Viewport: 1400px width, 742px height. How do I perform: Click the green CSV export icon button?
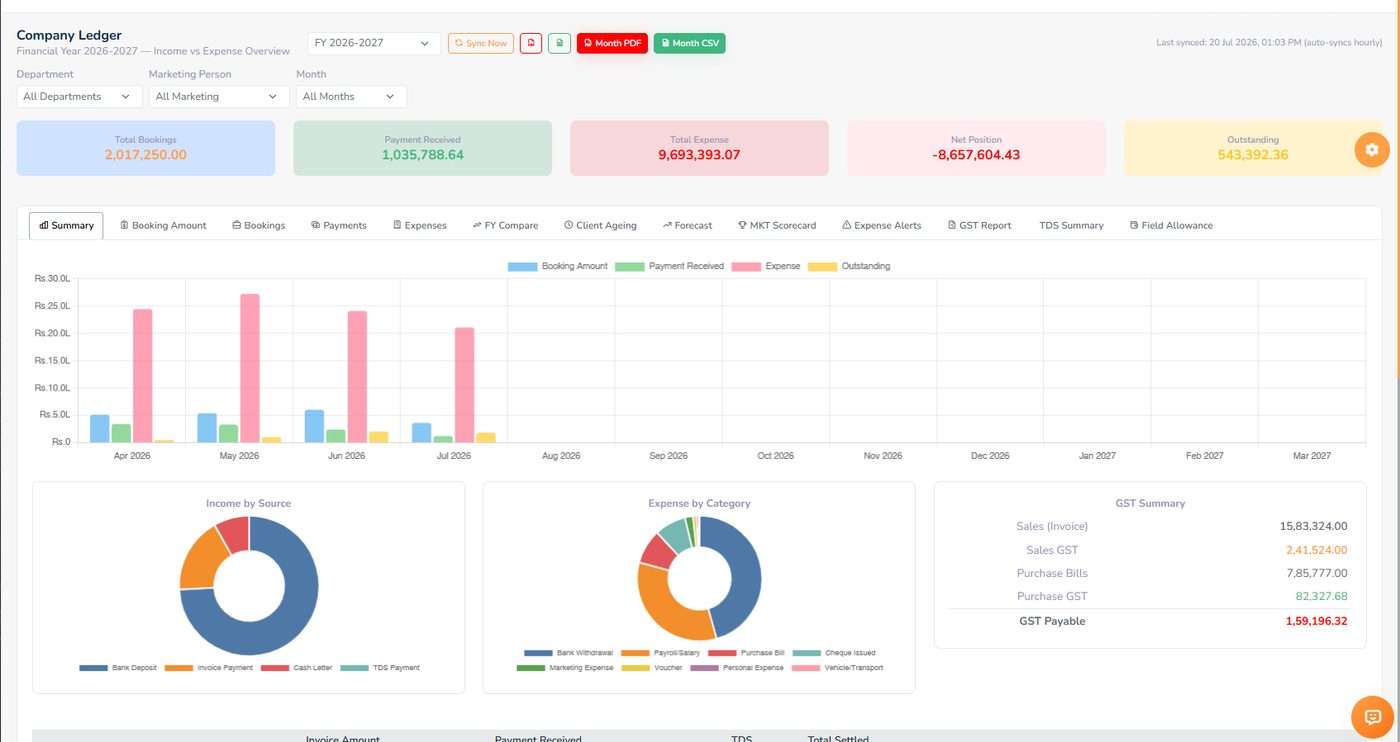click(x=559, y=43)
